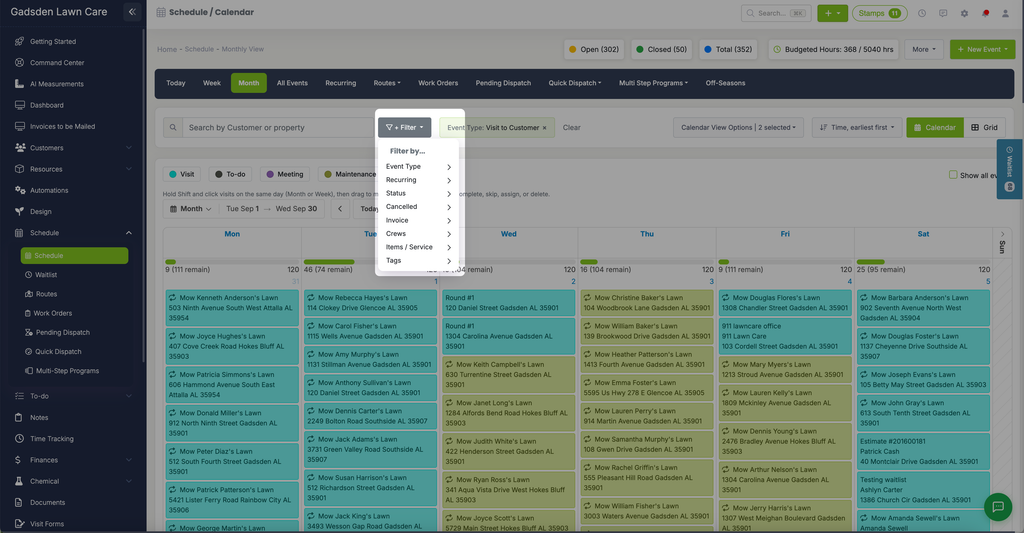Click the Clear filters link

pyautogui.click(x=571, y=128)
